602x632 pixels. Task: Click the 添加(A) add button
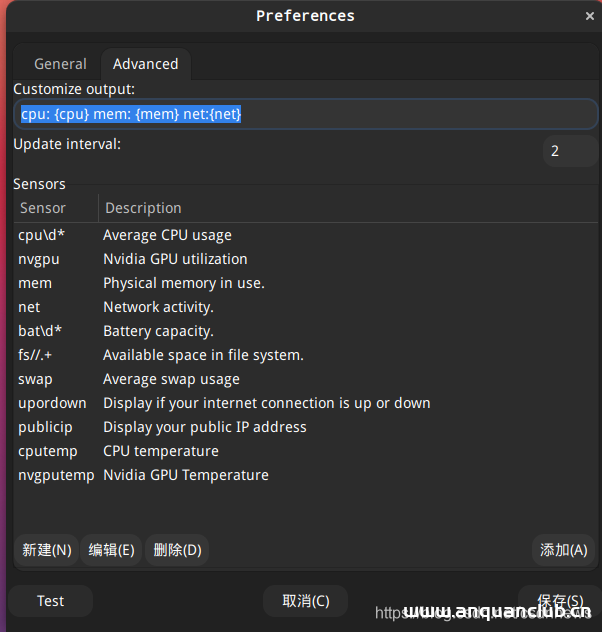pos(563,550)
